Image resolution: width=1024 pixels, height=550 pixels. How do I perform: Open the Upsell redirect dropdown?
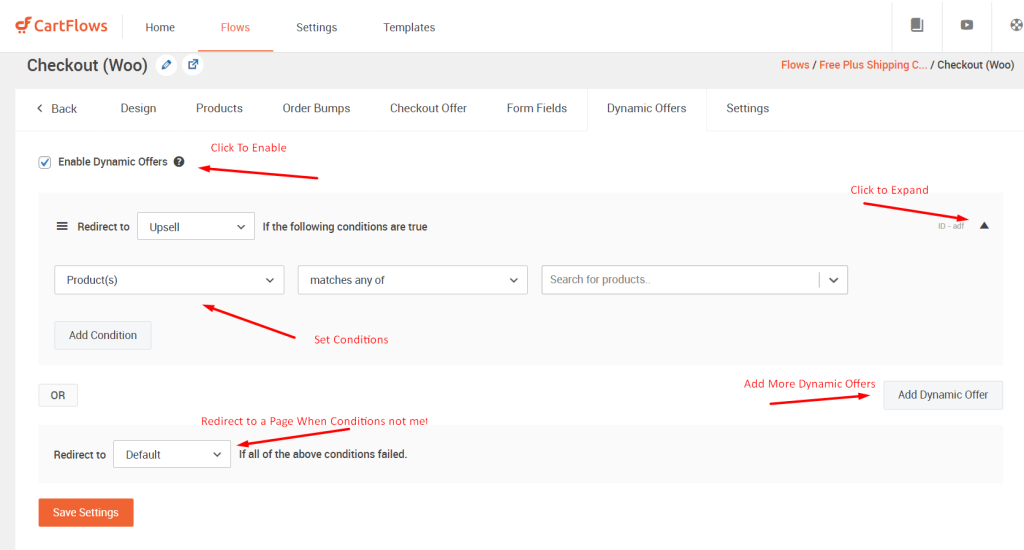coord(196,227)
